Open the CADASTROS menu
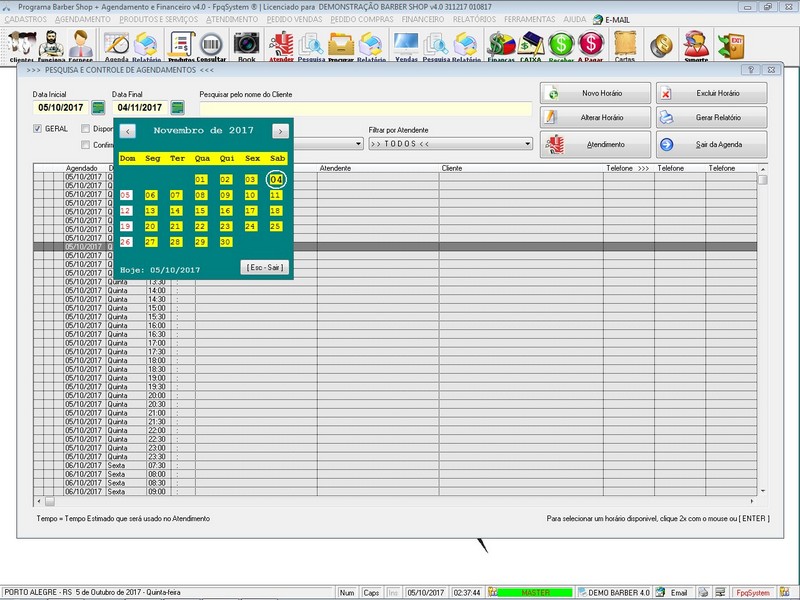 click(26, 19)
